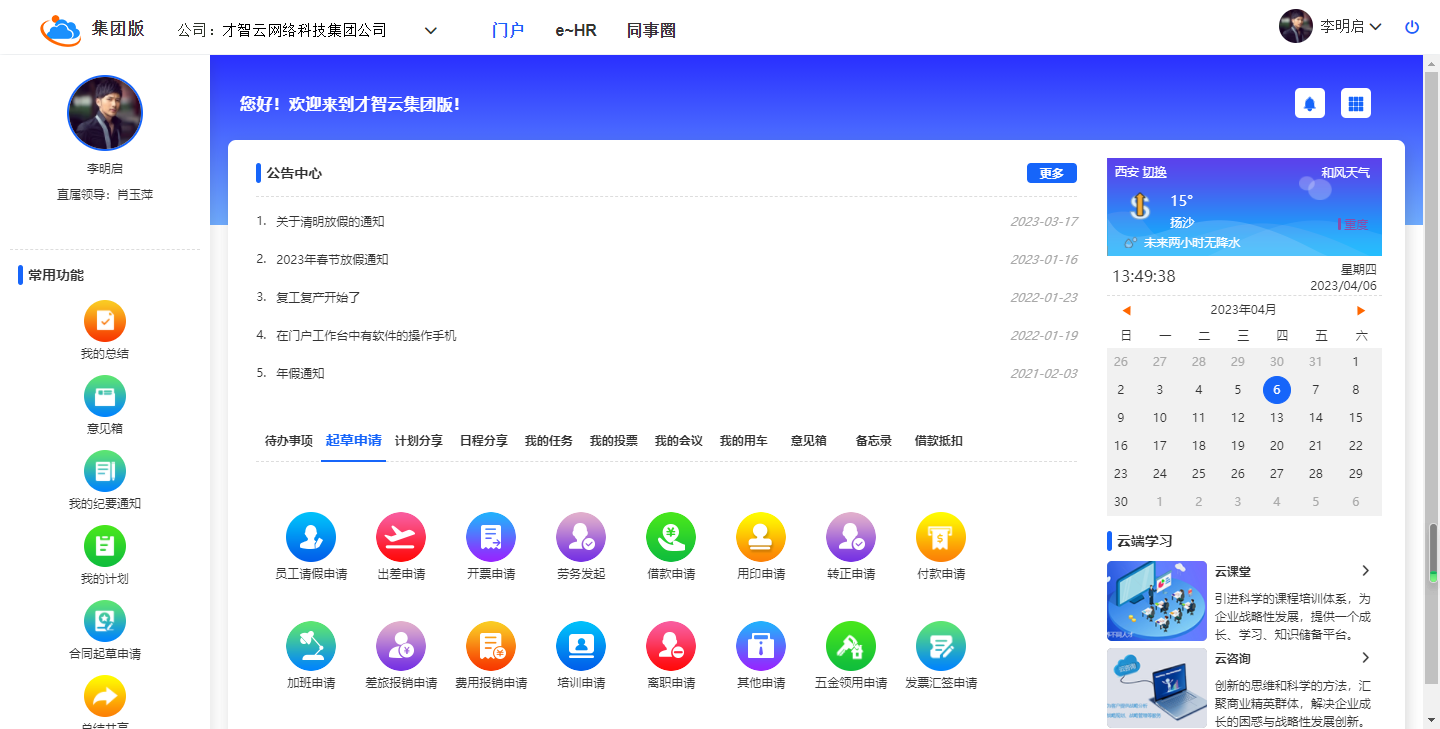1440x729 pixels.
Task: Select the 转正申请 probation confirmation icon
Action: (x=850, y=536)
